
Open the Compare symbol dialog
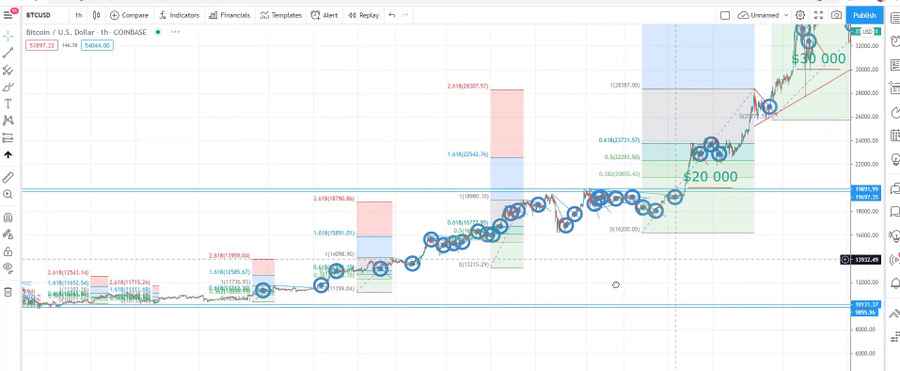coord(129,16)
